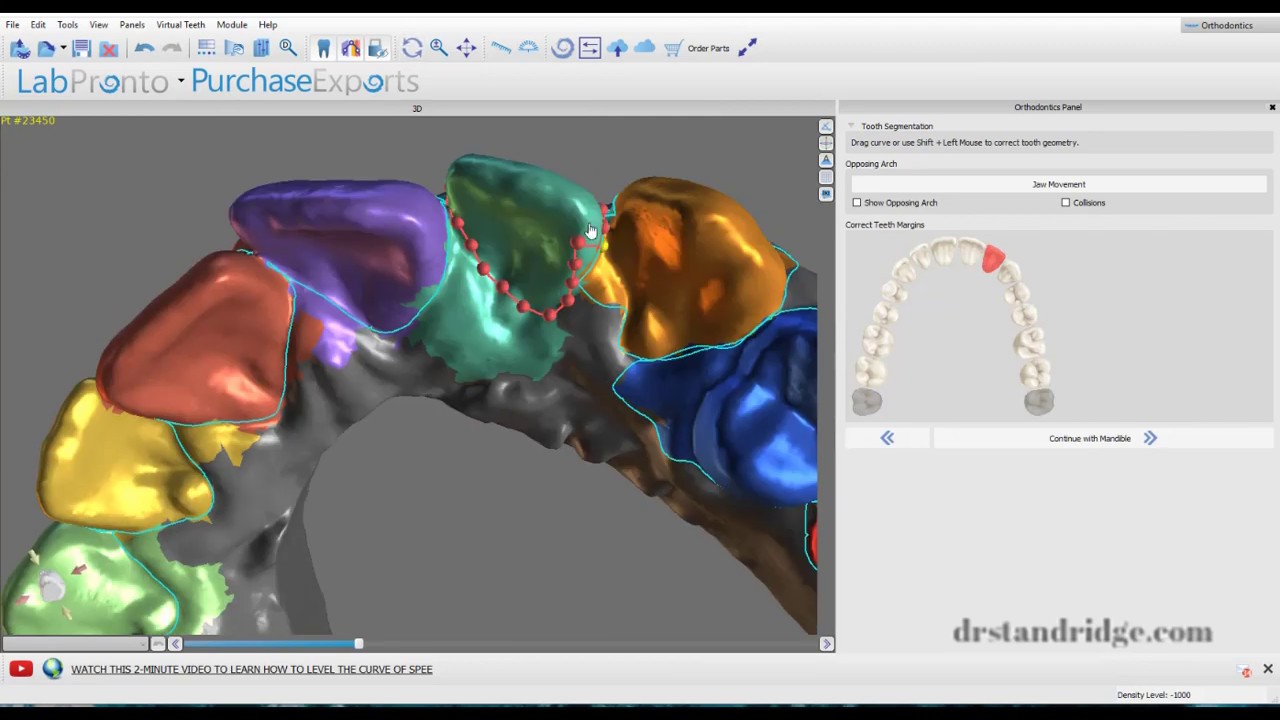Click the Jaw Movement button
Viewport: 1280px width, 720px height.
1059,184
